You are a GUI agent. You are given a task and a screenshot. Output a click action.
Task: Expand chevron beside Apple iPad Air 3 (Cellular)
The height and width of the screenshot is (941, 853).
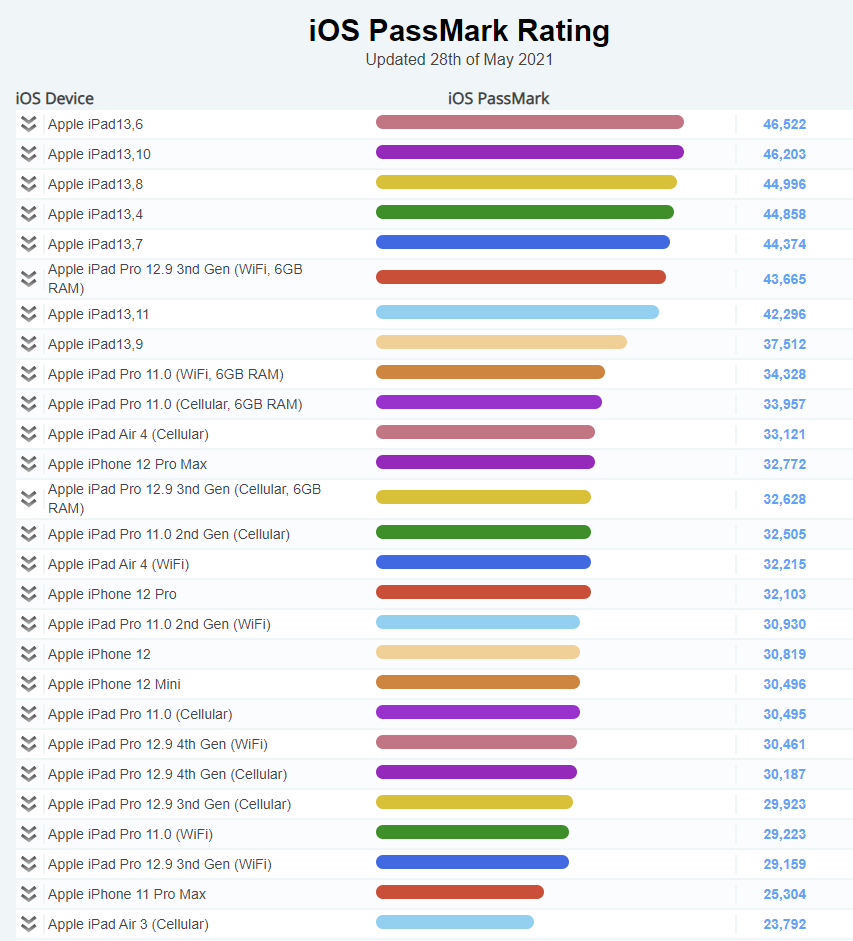click(28, 924)
